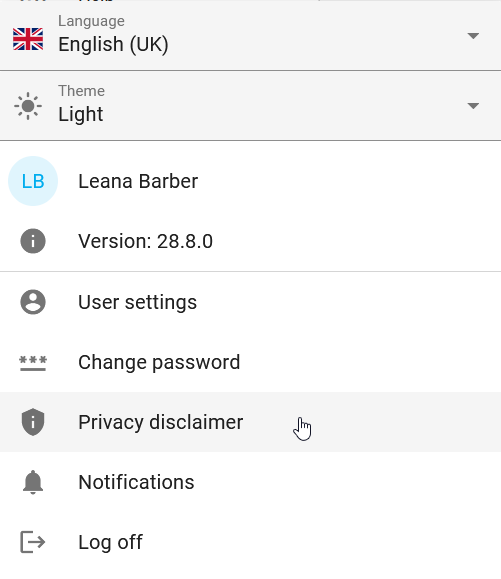Open Privacy disclaimer entry
Screen dimensions: 501x579
250,422
